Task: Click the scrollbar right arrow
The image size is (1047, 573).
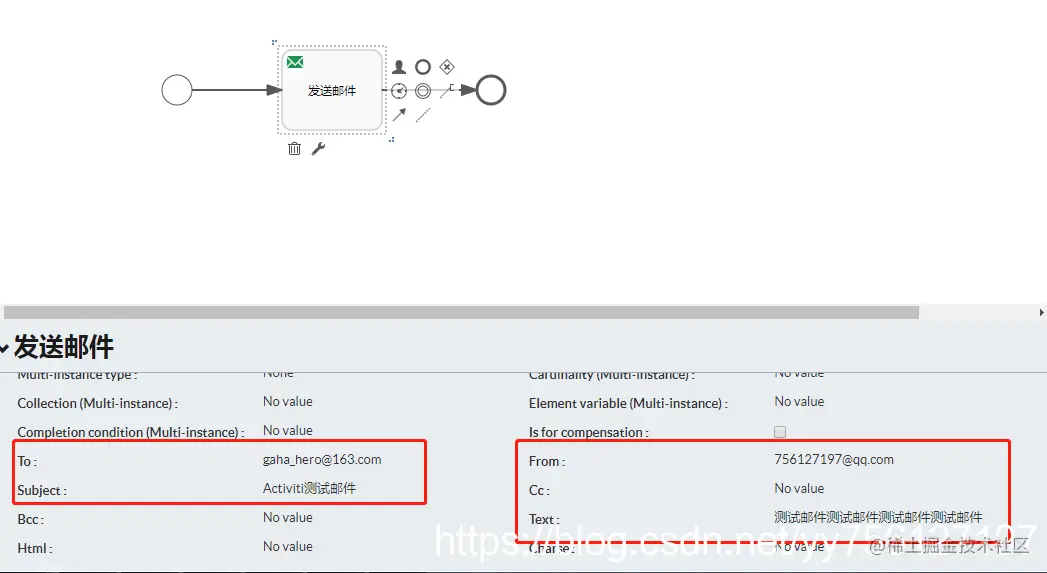Action: pos(1041,313)
